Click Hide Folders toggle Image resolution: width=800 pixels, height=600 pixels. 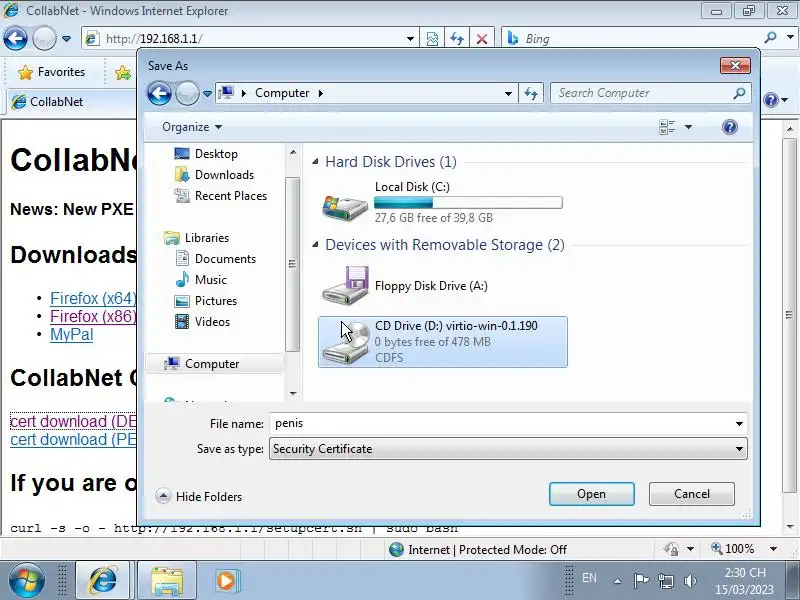coord(199,496)
